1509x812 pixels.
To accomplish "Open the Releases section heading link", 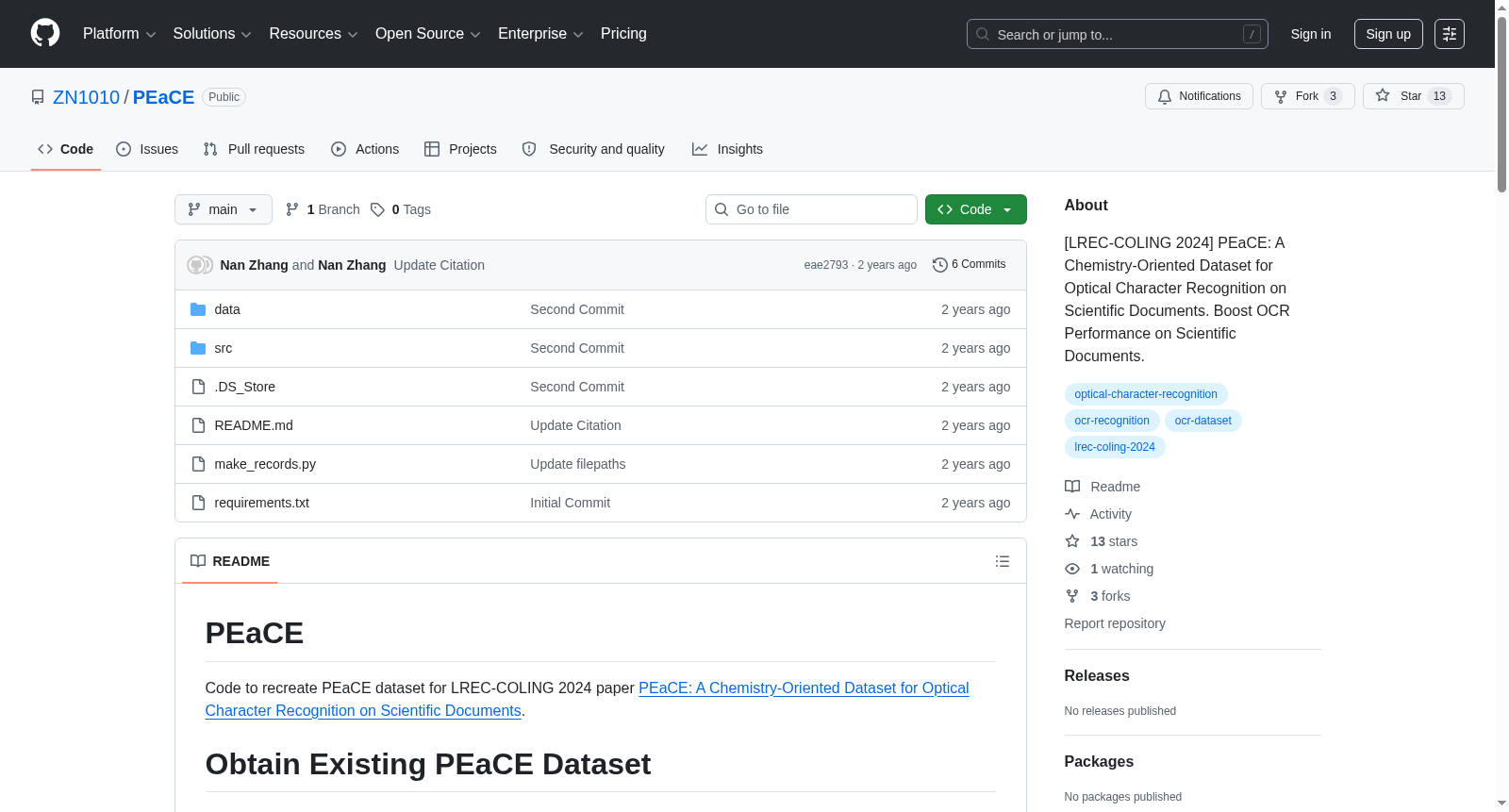I will (1097, 676).
